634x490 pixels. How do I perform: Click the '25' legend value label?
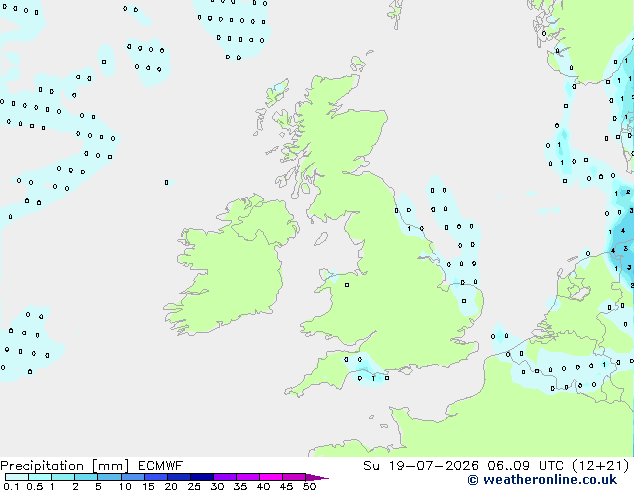194,486
